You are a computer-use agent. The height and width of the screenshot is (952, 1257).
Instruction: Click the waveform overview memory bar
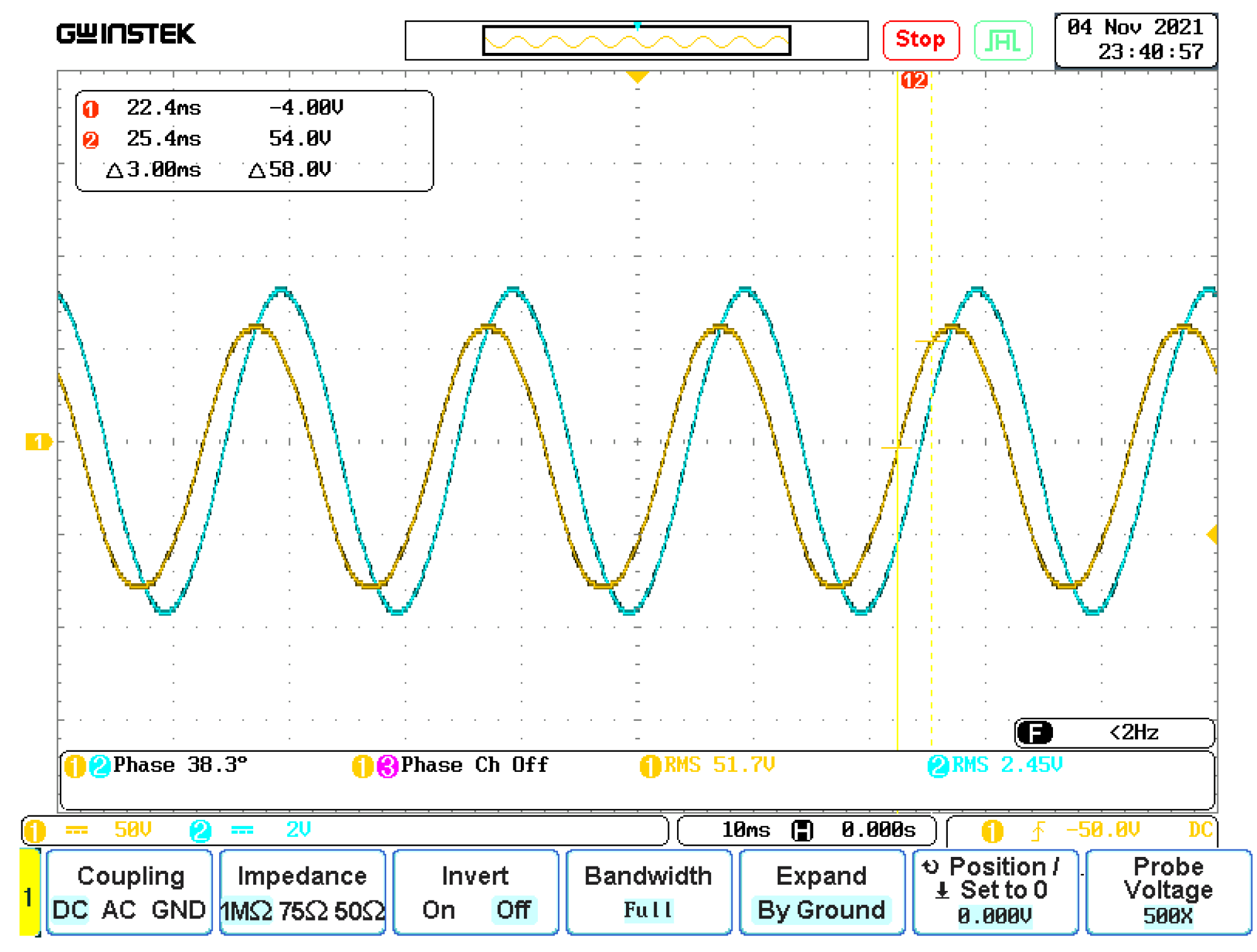[x=636, y=41]
